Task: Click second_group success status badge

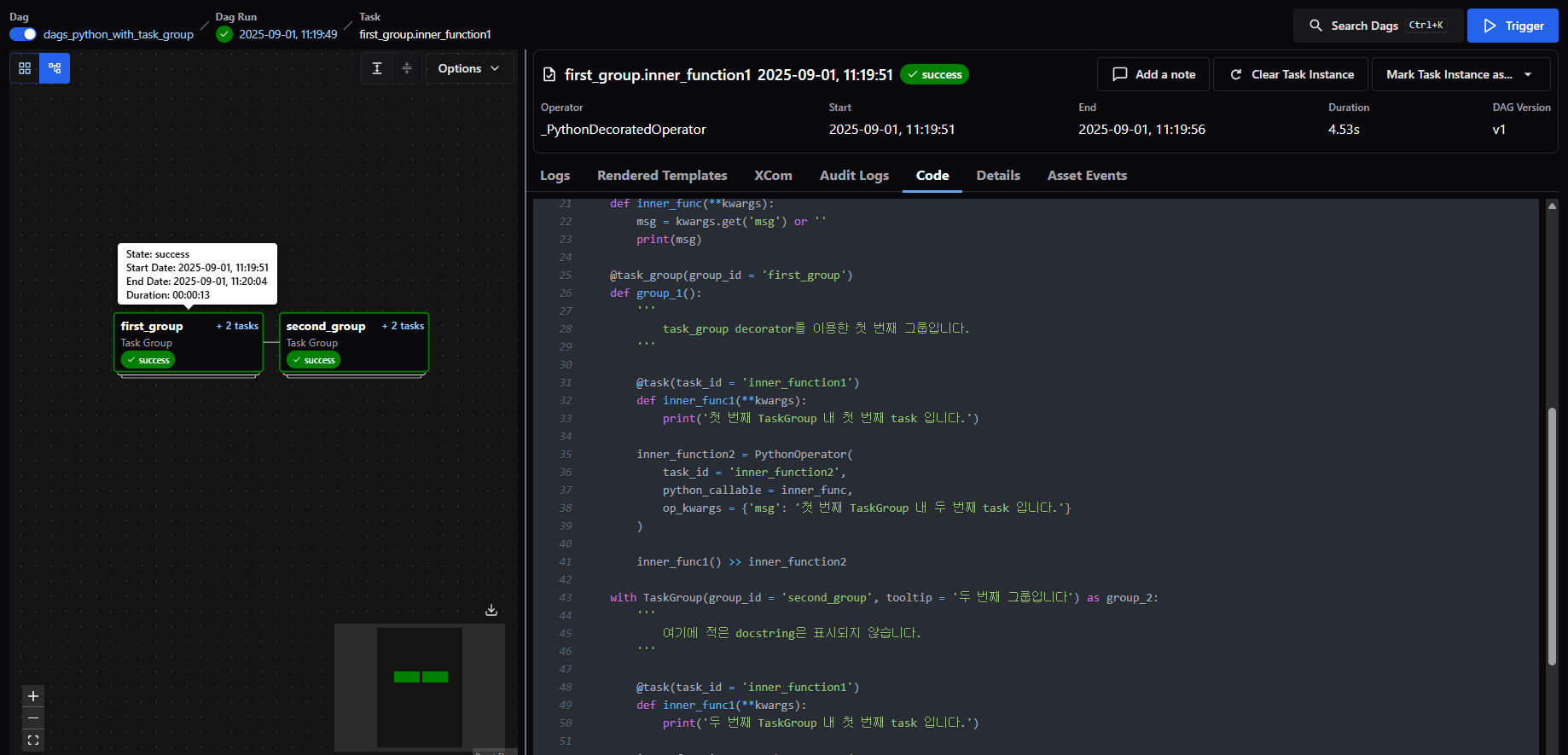Action: pos(313,360)
